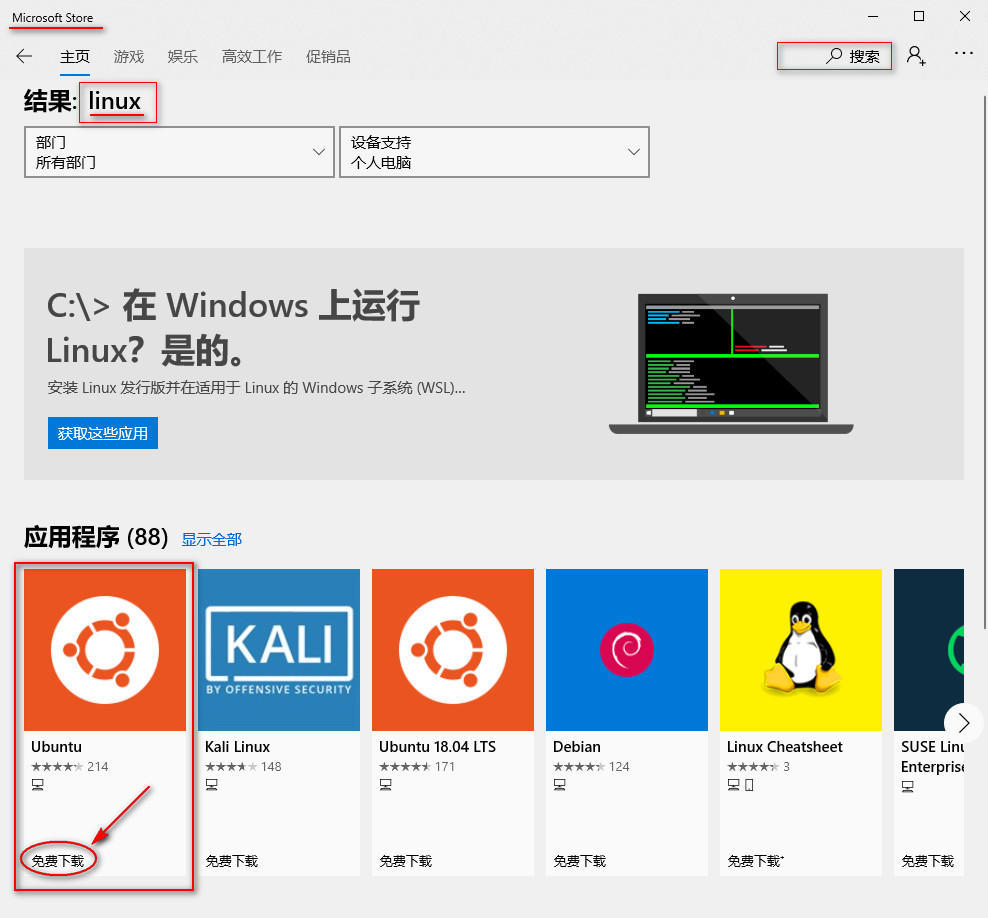Screen dimensions: 988x918
Task: Open the user account icon
Action: coord(916,57)
